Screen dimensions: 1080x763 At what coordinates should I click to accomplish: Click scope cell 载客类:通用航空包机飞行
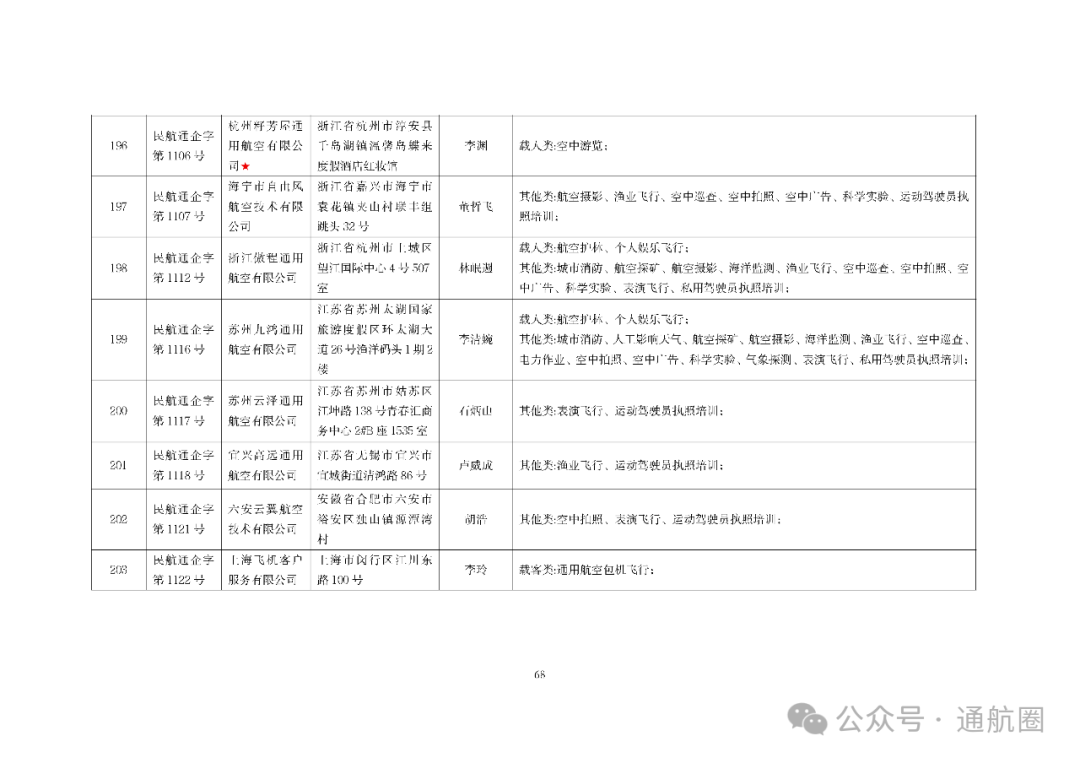744,569
